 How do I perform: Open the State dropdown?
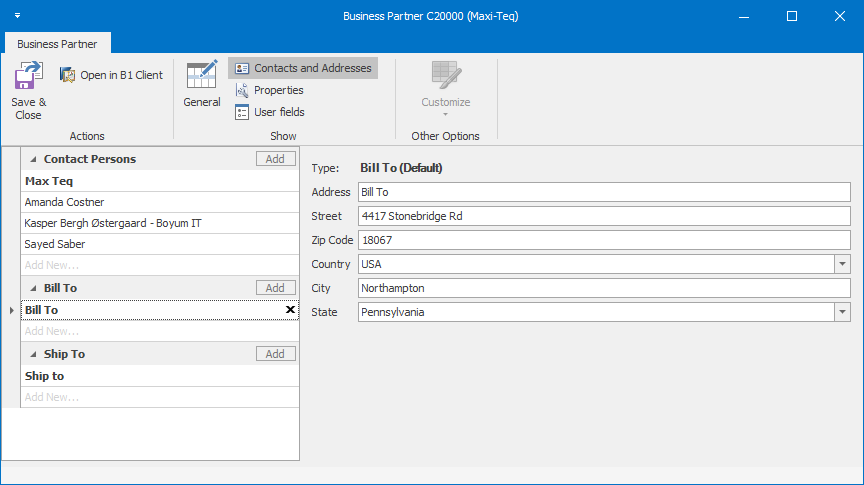tap(843, 312)
